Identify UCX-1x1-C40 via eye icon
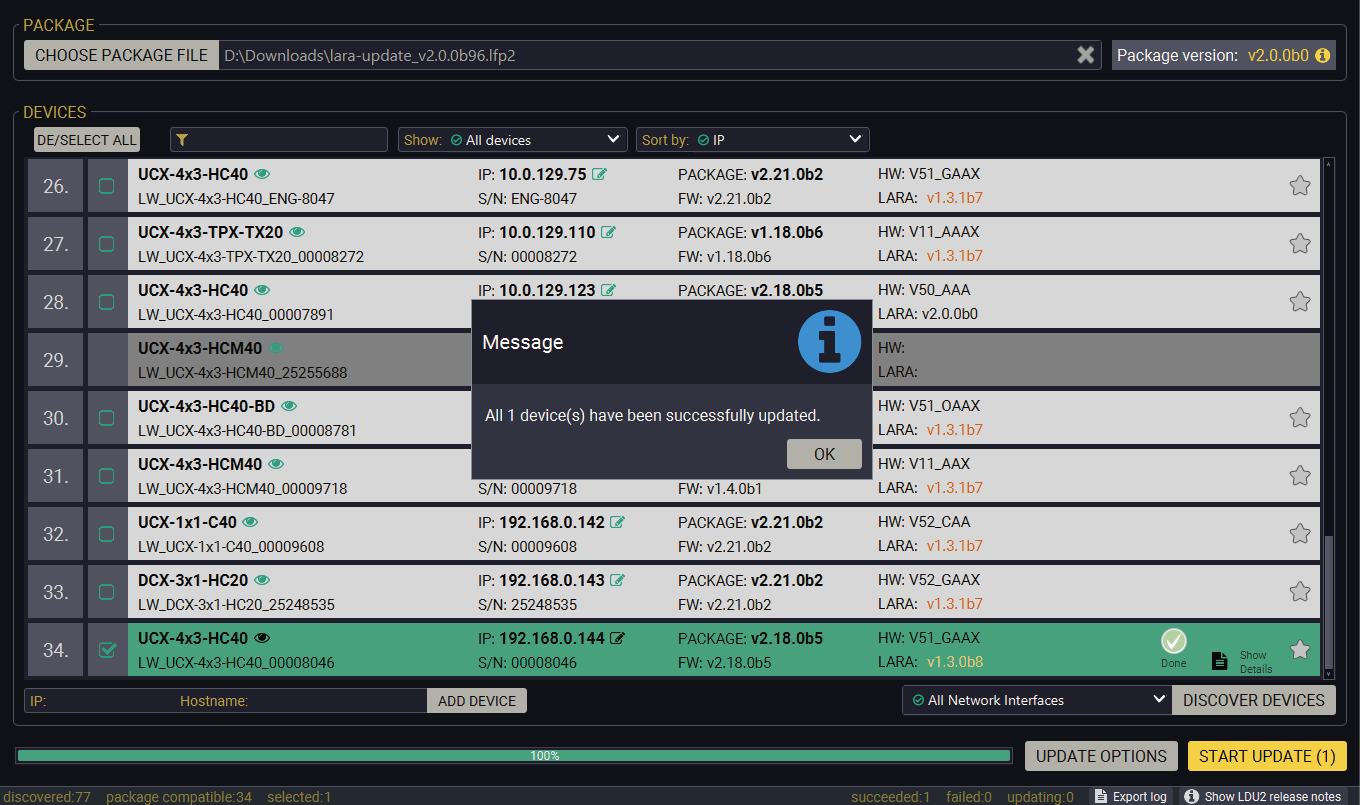1360x805 pixels. pos(250,522)
